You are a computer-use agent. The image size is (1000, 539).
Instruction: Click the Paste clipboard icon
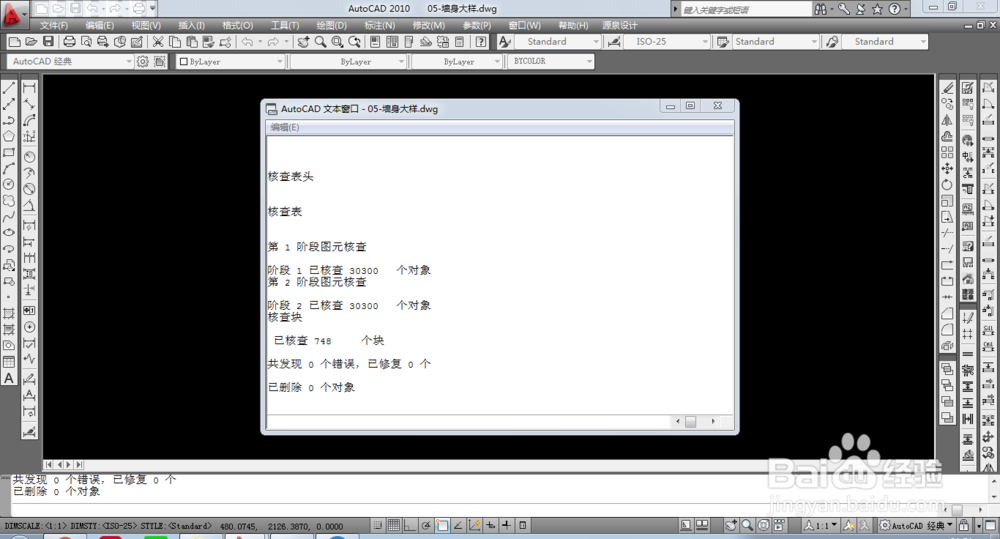[x=191, y=41]
